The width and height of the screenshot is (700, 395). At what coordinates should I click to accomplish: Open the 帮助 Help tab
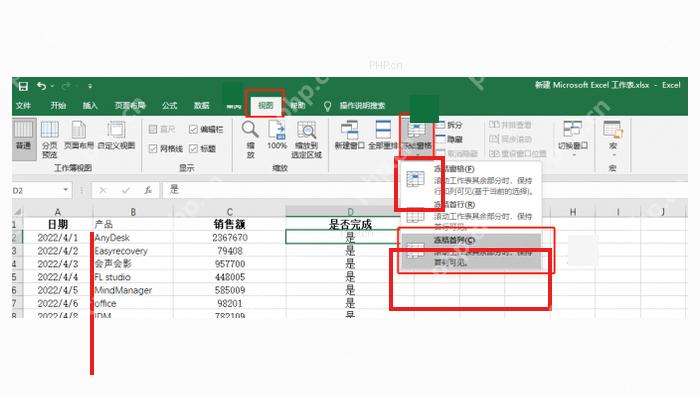(298, 105)
